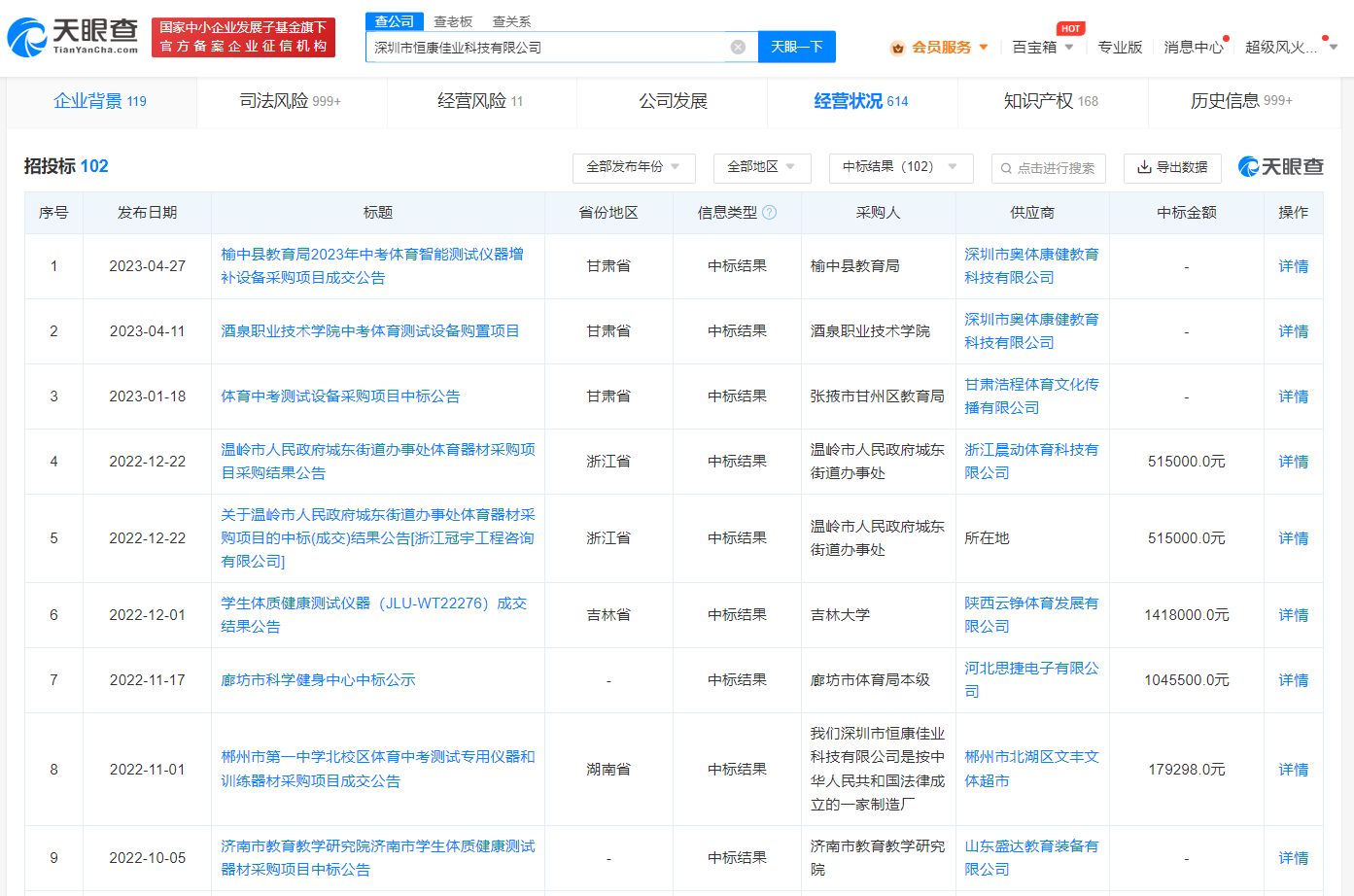Screen dimensions: 1354x896
Task: Click the 招投标 102 section heading
Action: (x=66, y=166)
